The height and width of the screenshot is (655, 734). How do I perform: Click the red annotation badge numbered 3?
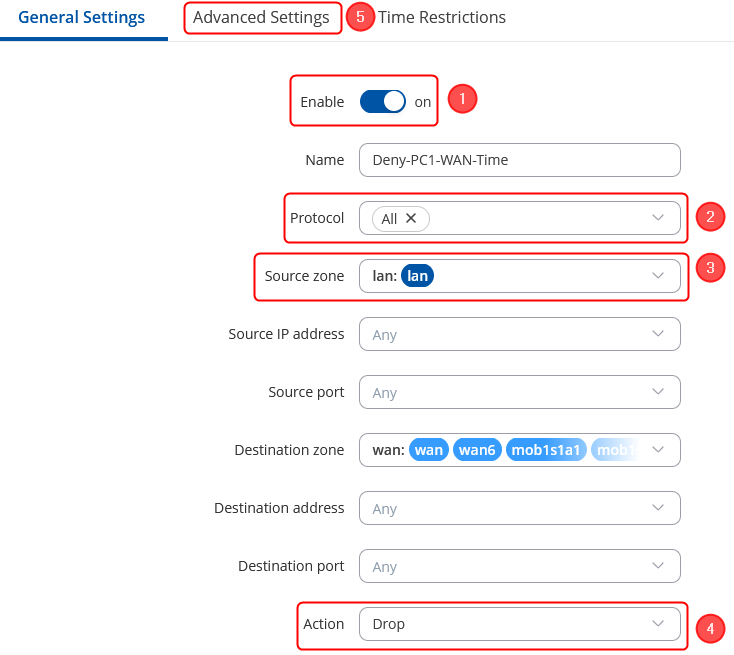[x=710, y=268]
